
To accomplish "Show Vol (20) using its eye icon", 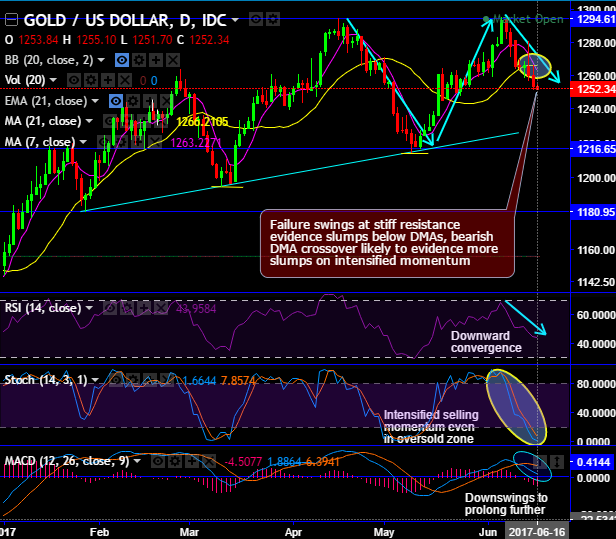I will click(73, 80).
